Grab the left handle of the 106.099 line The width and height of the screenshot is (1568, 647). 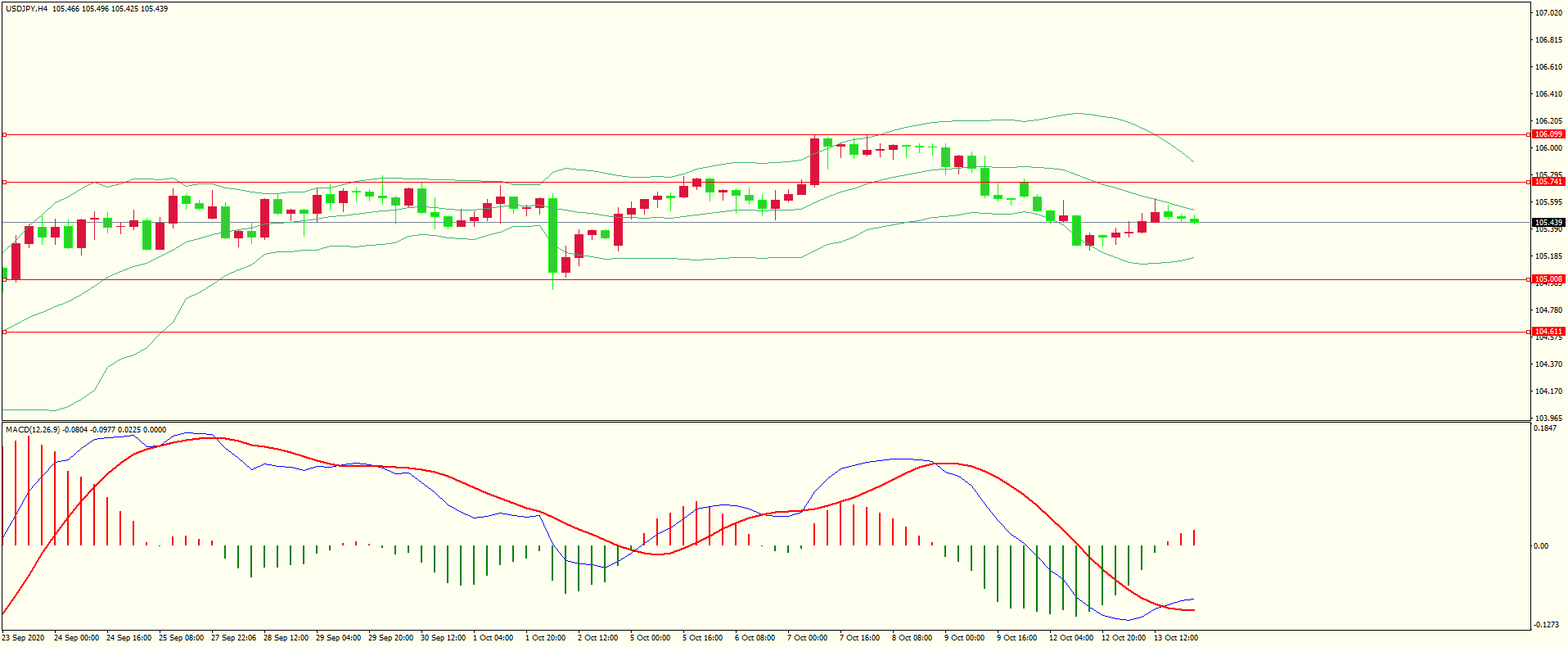[5, 134]
